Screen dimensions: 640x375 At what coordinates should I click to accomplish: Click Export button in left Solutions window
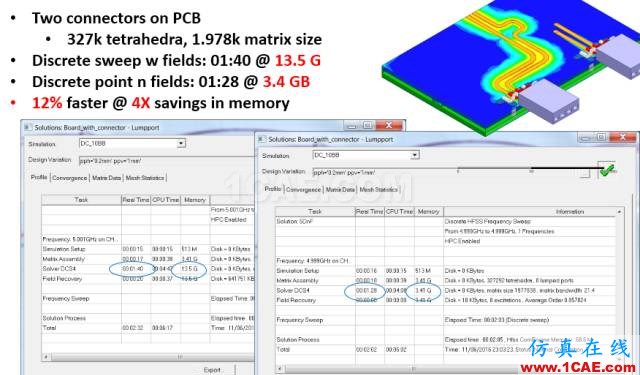point(213,370)
